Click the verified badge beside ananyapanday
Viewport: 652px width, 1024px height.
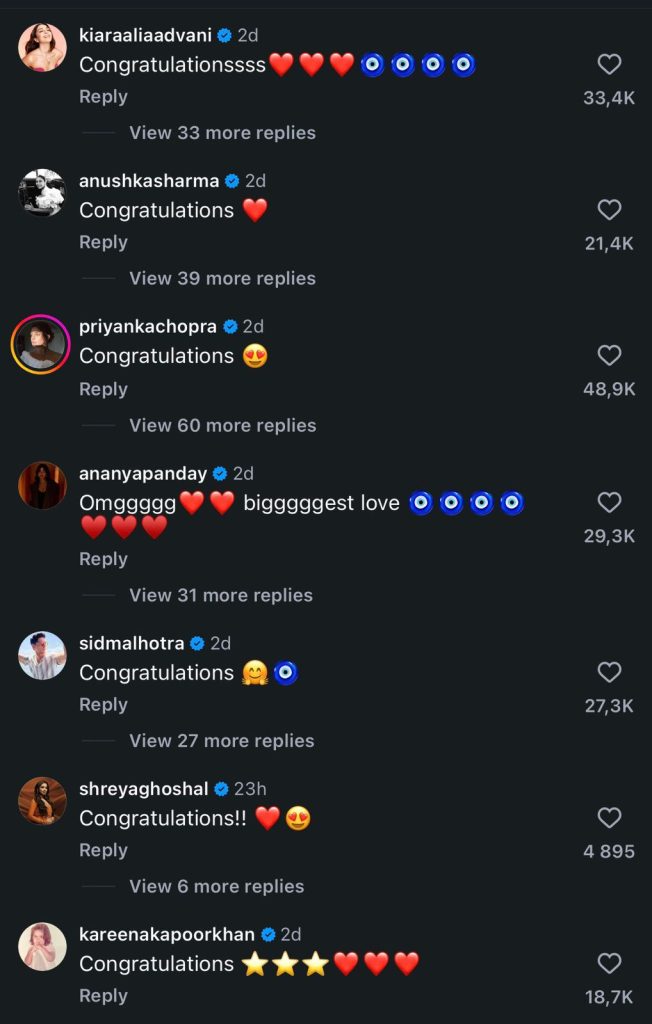[219, 473]
